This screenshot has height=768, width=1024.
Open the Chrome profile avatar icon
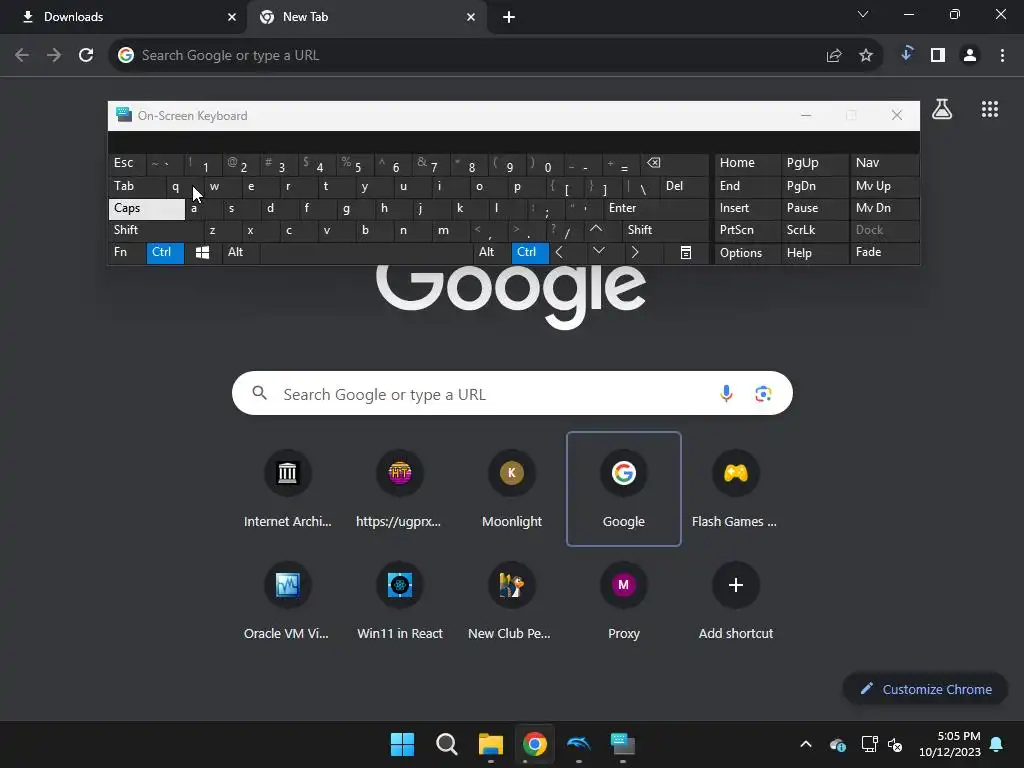(x=970, y=56)
